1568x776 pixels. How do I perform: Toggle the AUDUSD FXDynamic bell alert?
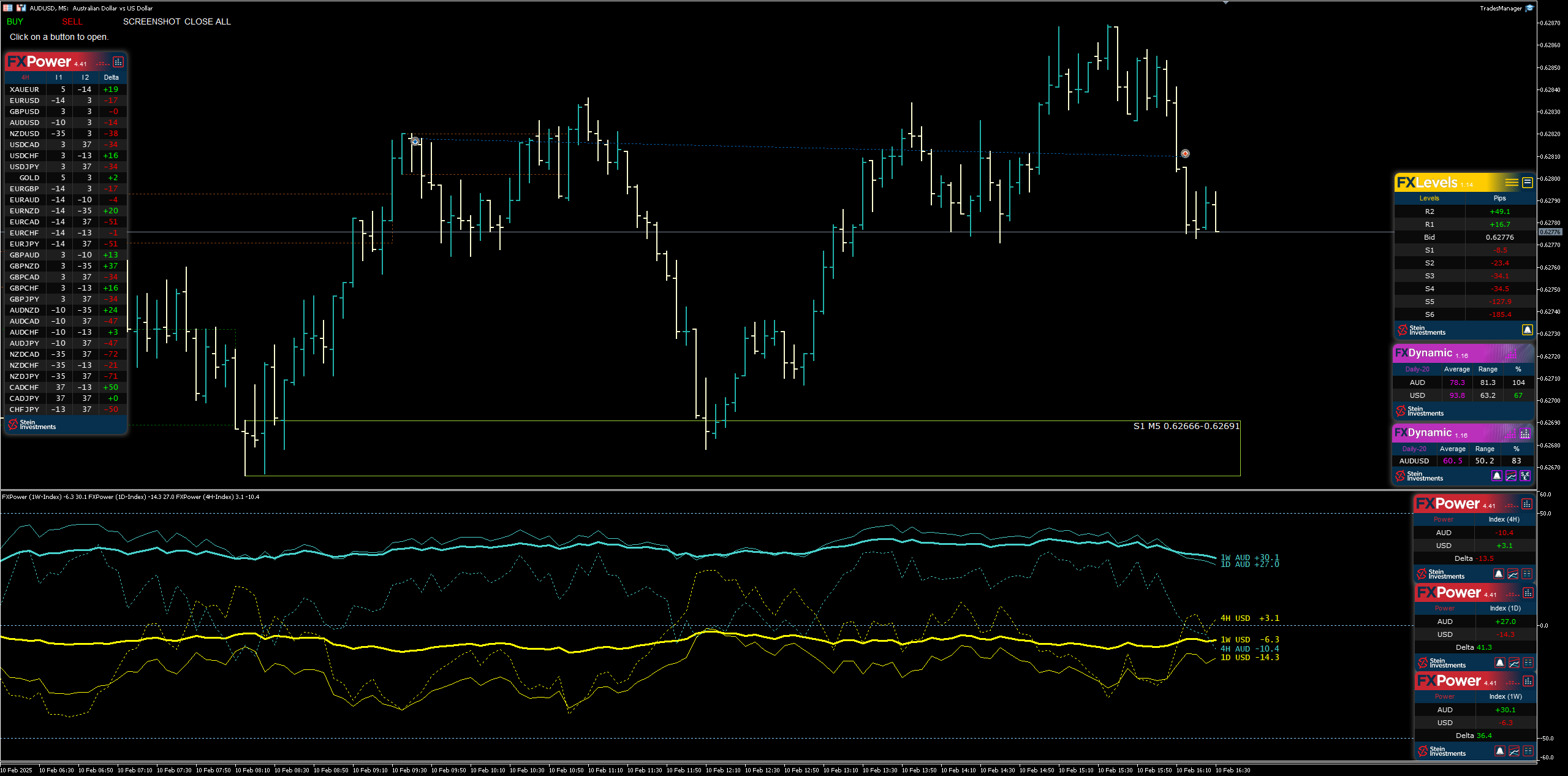[x=1497, y=476]
